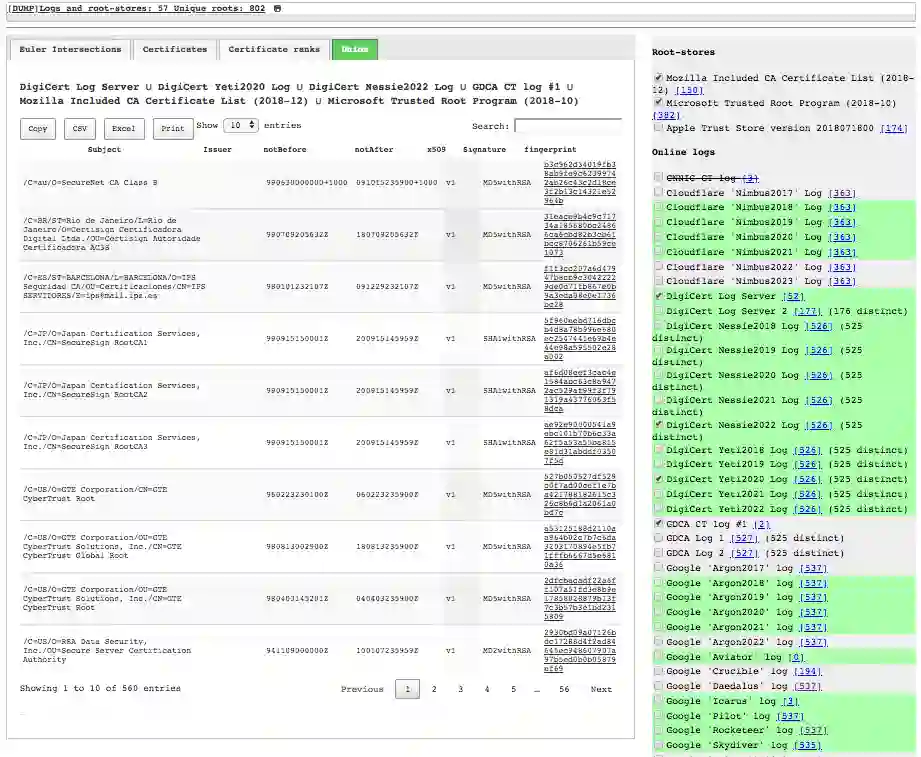921x757 pixels.
Task: Check Apple Trust Store version checkbox
Action: [x=658, y=127]
